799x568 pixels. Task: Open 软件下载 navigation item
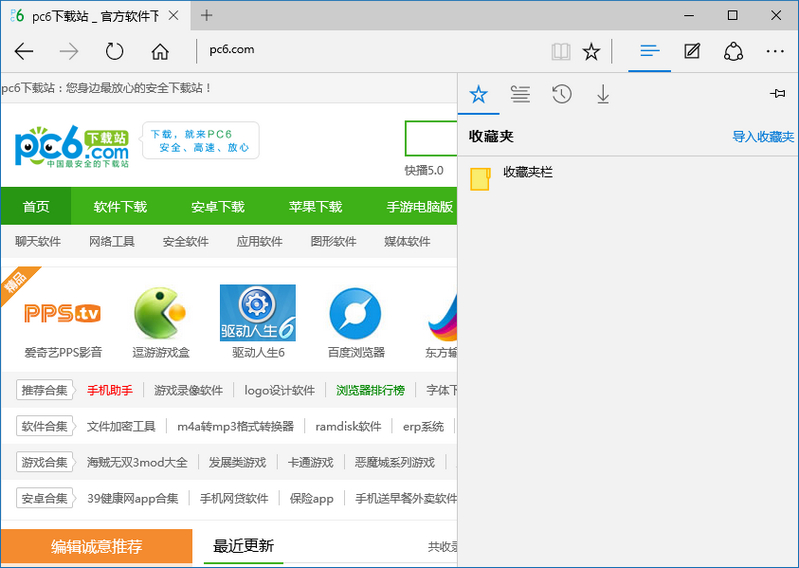point(120,206)
